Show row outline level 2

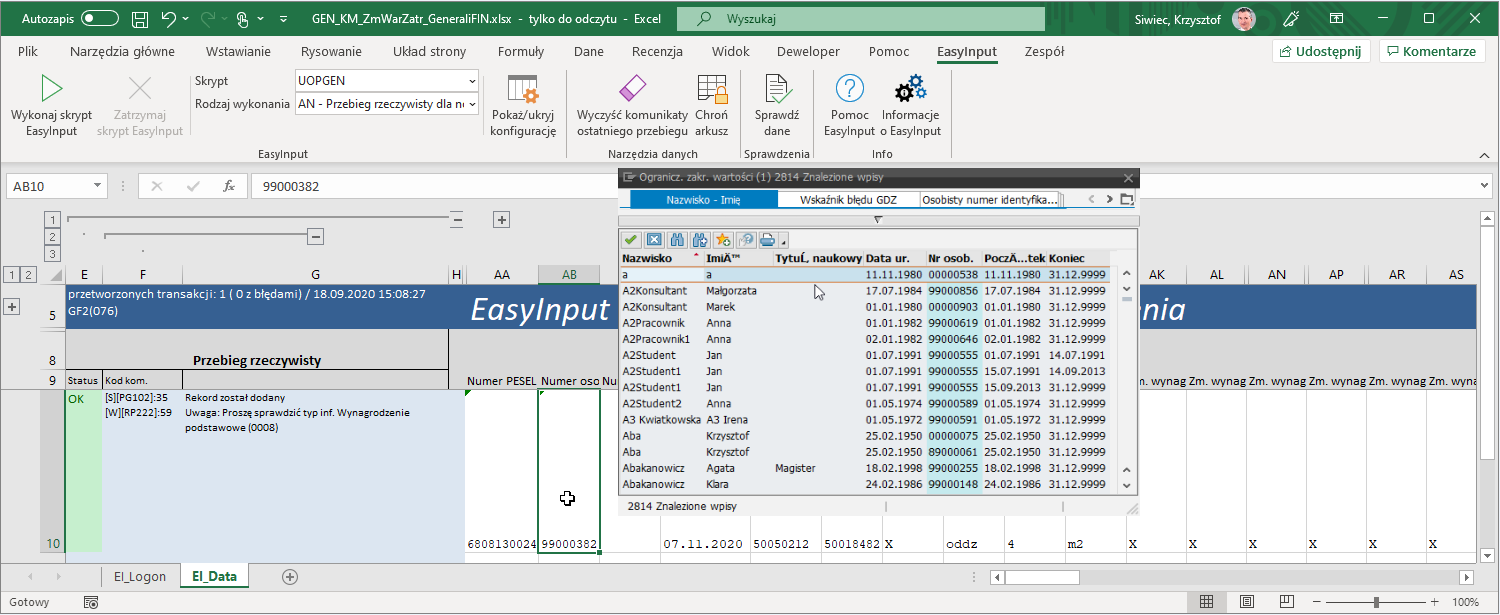[28, 274]
